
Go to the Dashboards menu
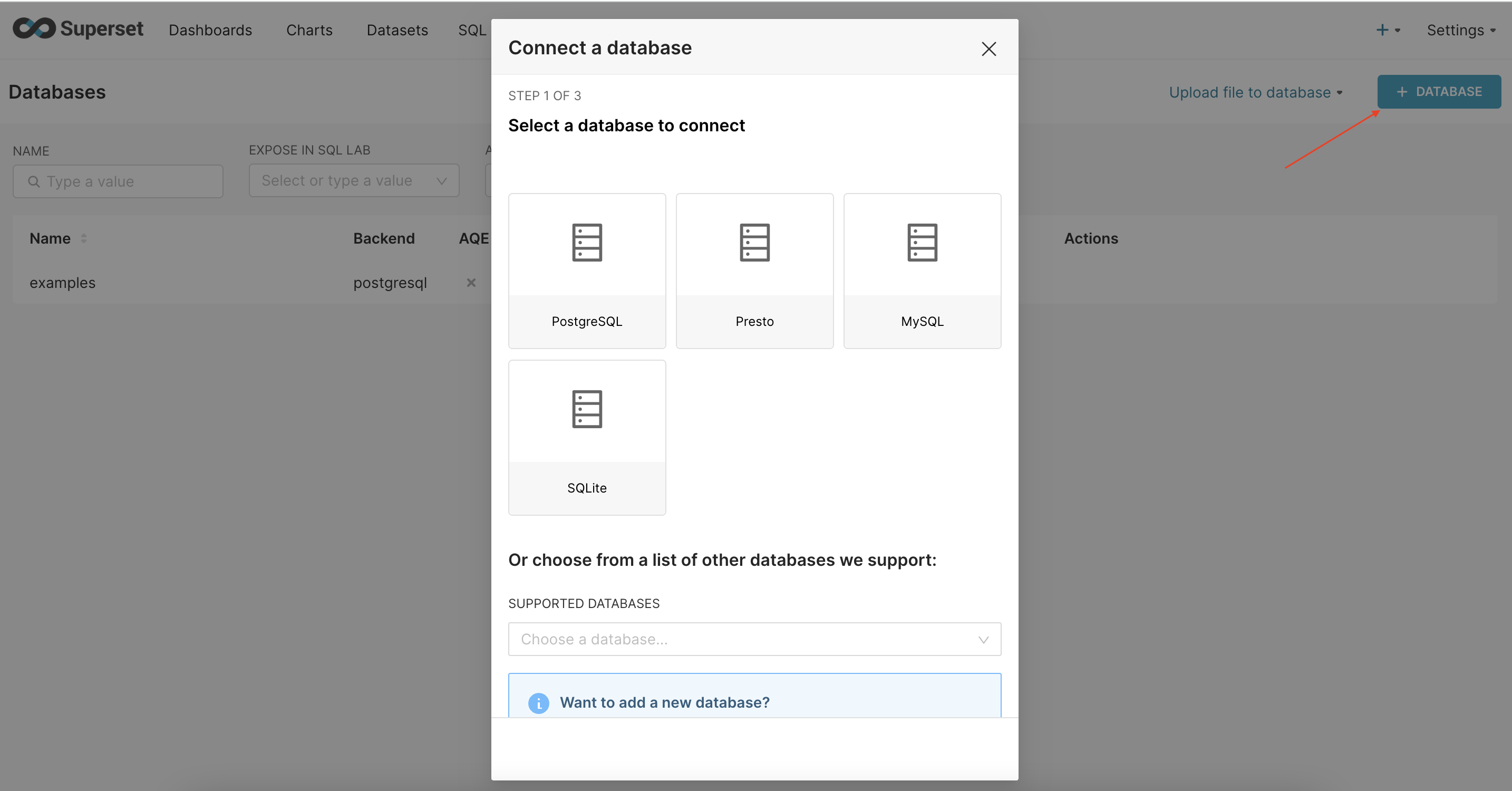[210, 30]
